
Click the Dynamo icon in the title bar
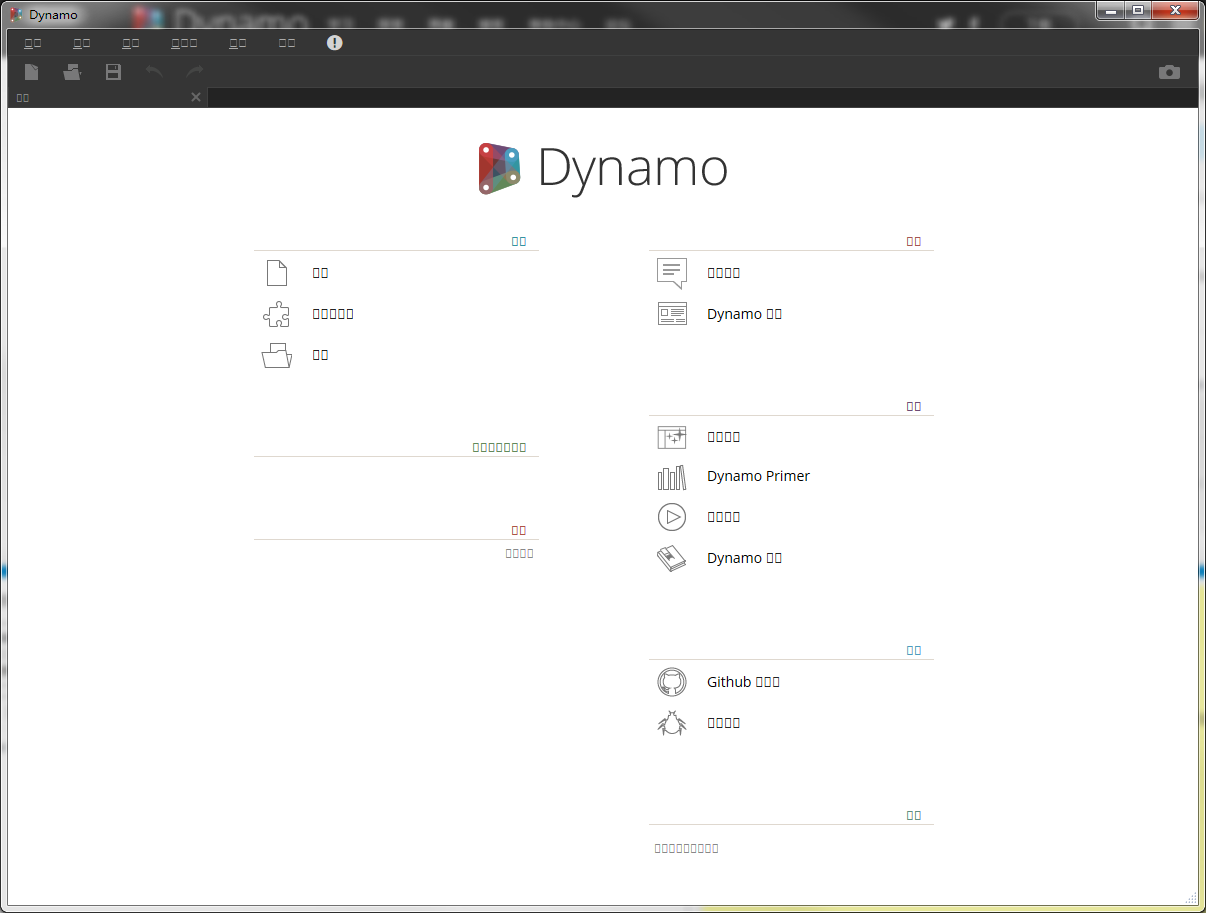point(16,14)
